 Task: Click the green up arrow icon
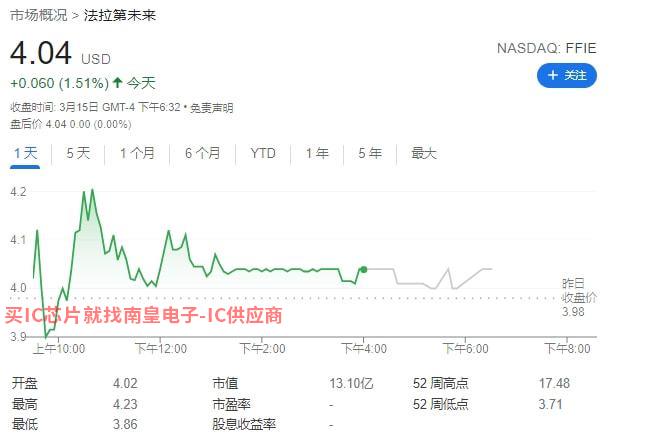pyautogui.click(x=118, y=82)
